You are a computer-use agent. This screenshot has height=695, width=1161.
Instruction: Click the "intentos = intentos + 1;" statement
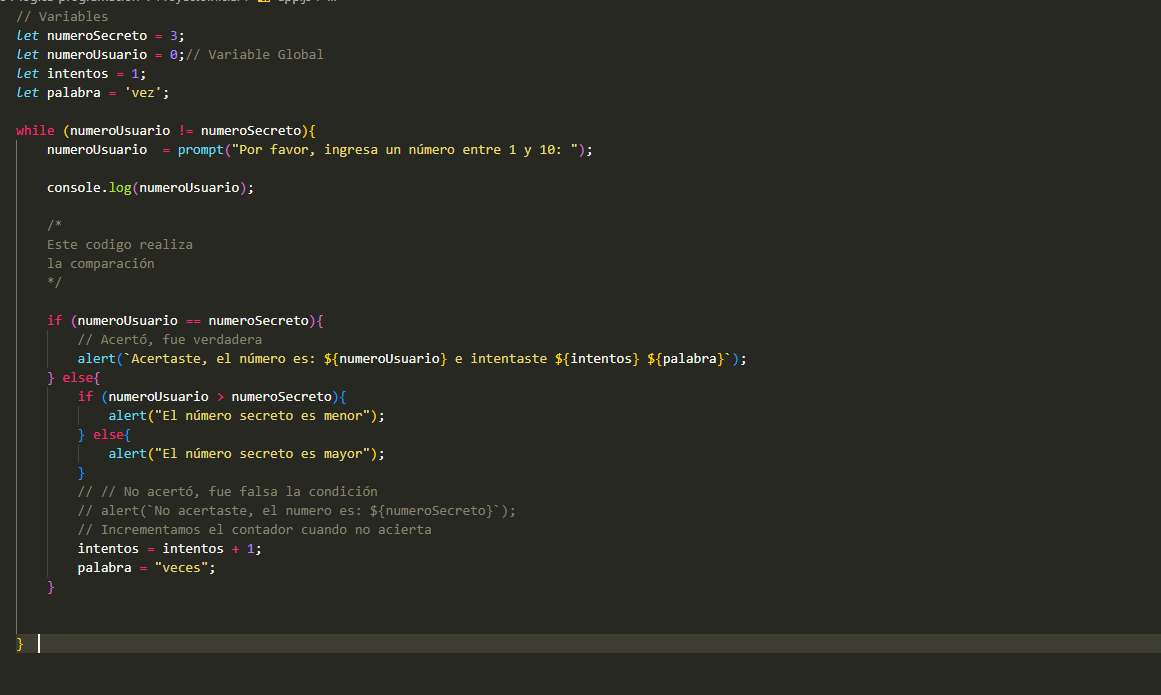[170, 548]
